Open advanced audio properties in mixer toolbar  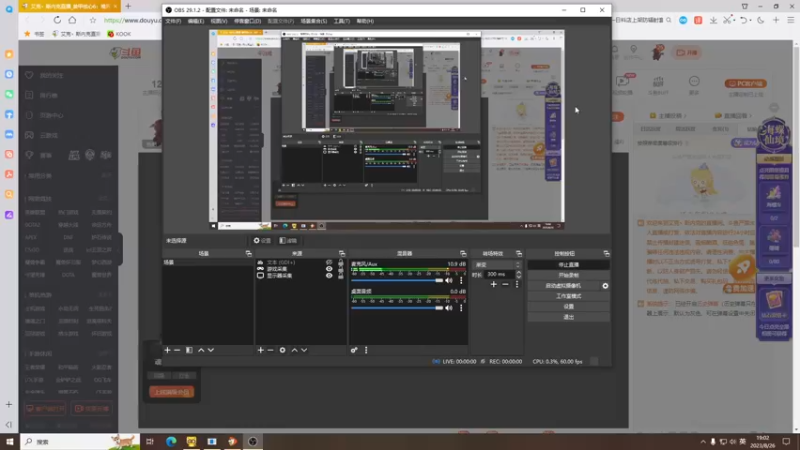[x=354, y=350]
